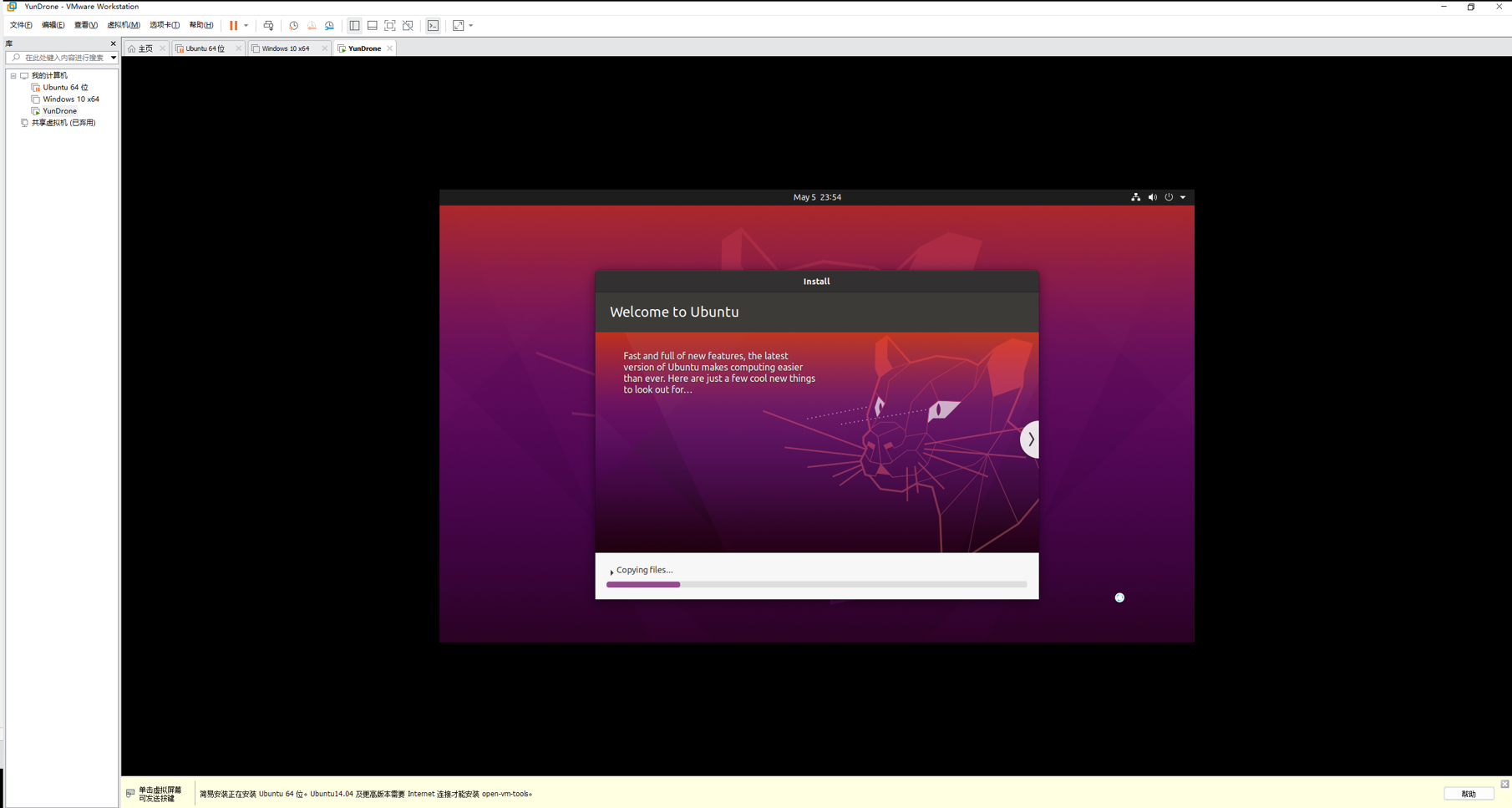Open the 查看(V) menu
Image resolution: width=1512 pixels, height=808 pixels.
tap(85, 25)
